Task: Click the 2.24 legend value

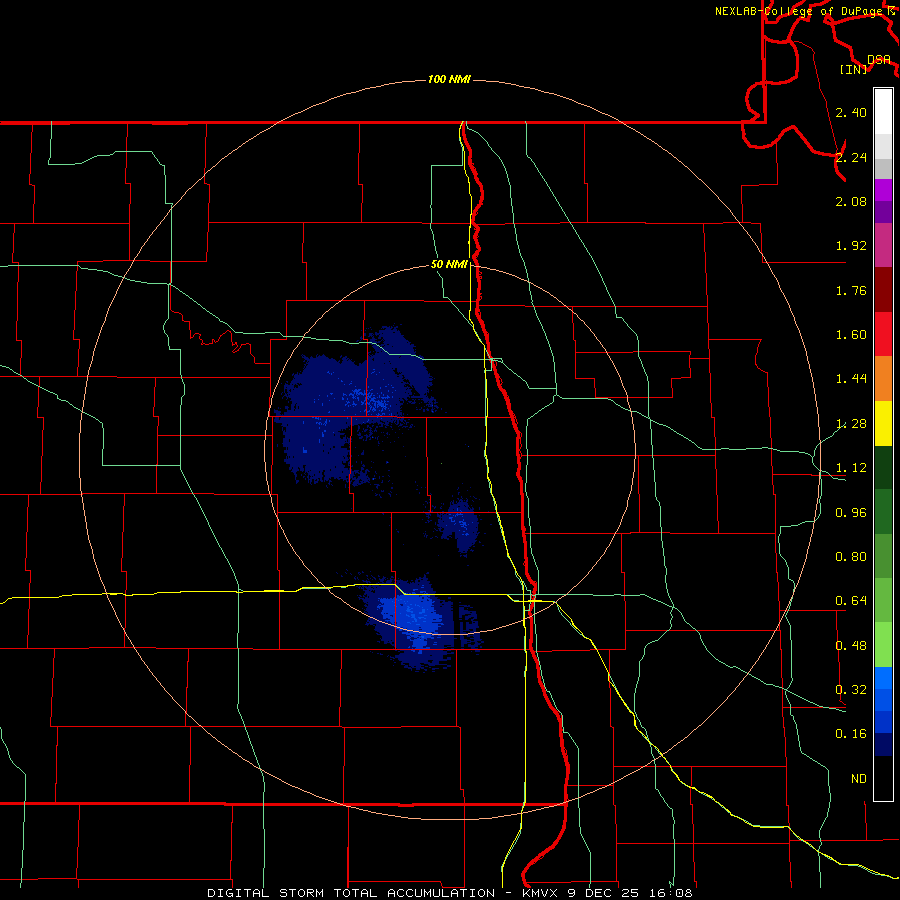Action: [x=851, y=157]
